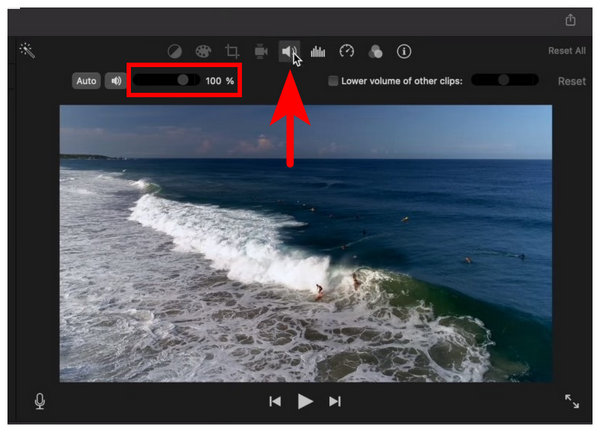Click the microphone voiceover icon

(x=39, y=401)
